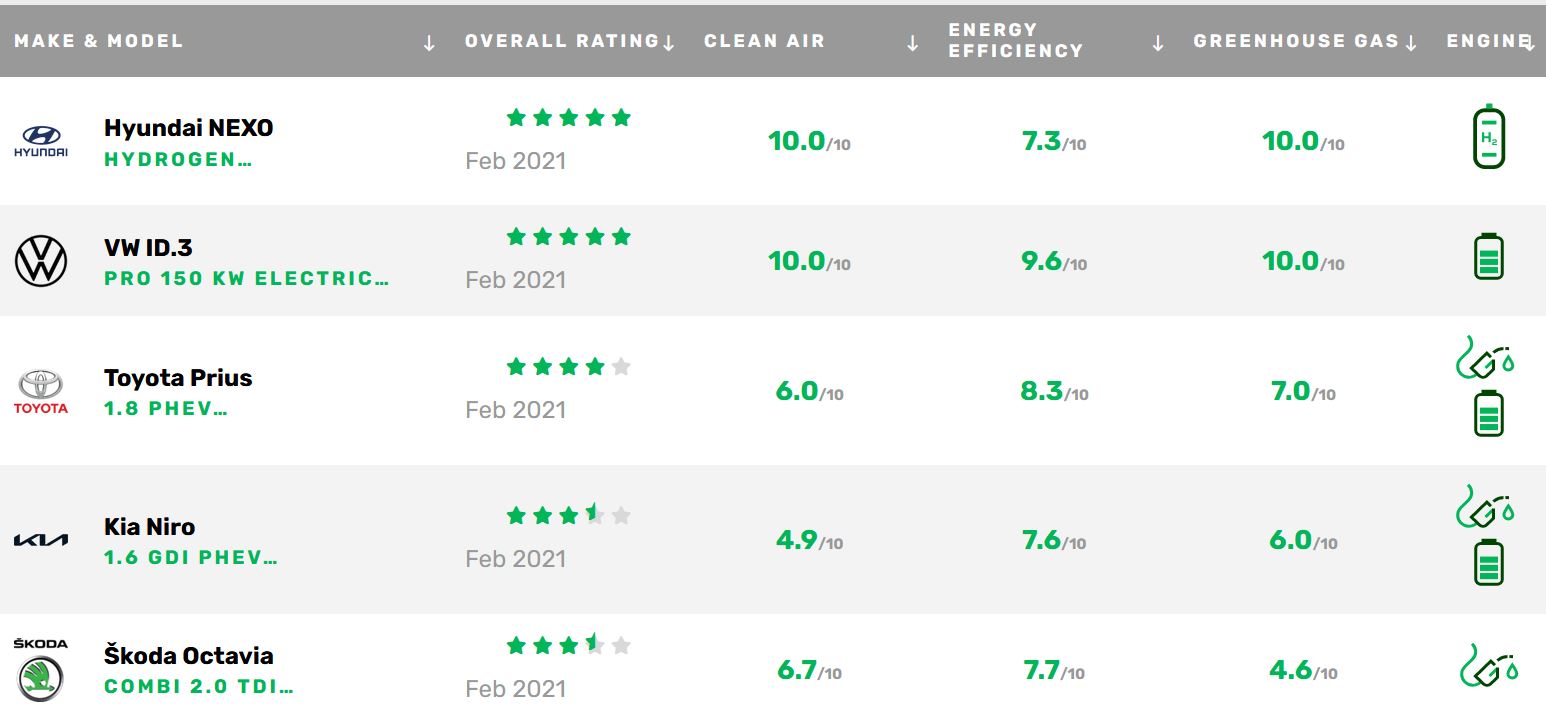This screenshot has width=1546, height=717.
Task: Sort by Greenhouse Gas arrow
Action: click(x=1411, y=43)
